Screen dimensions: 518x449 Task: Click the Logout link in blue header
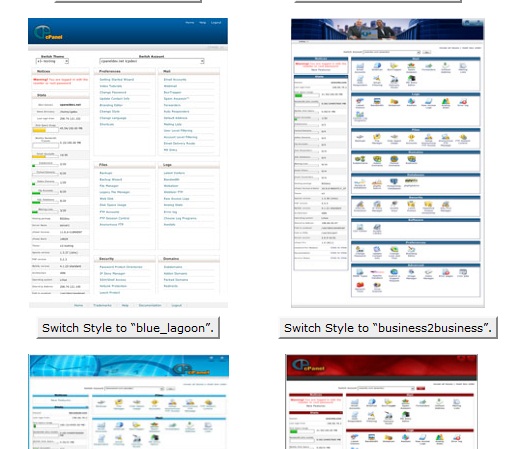(x=216, y=23)
